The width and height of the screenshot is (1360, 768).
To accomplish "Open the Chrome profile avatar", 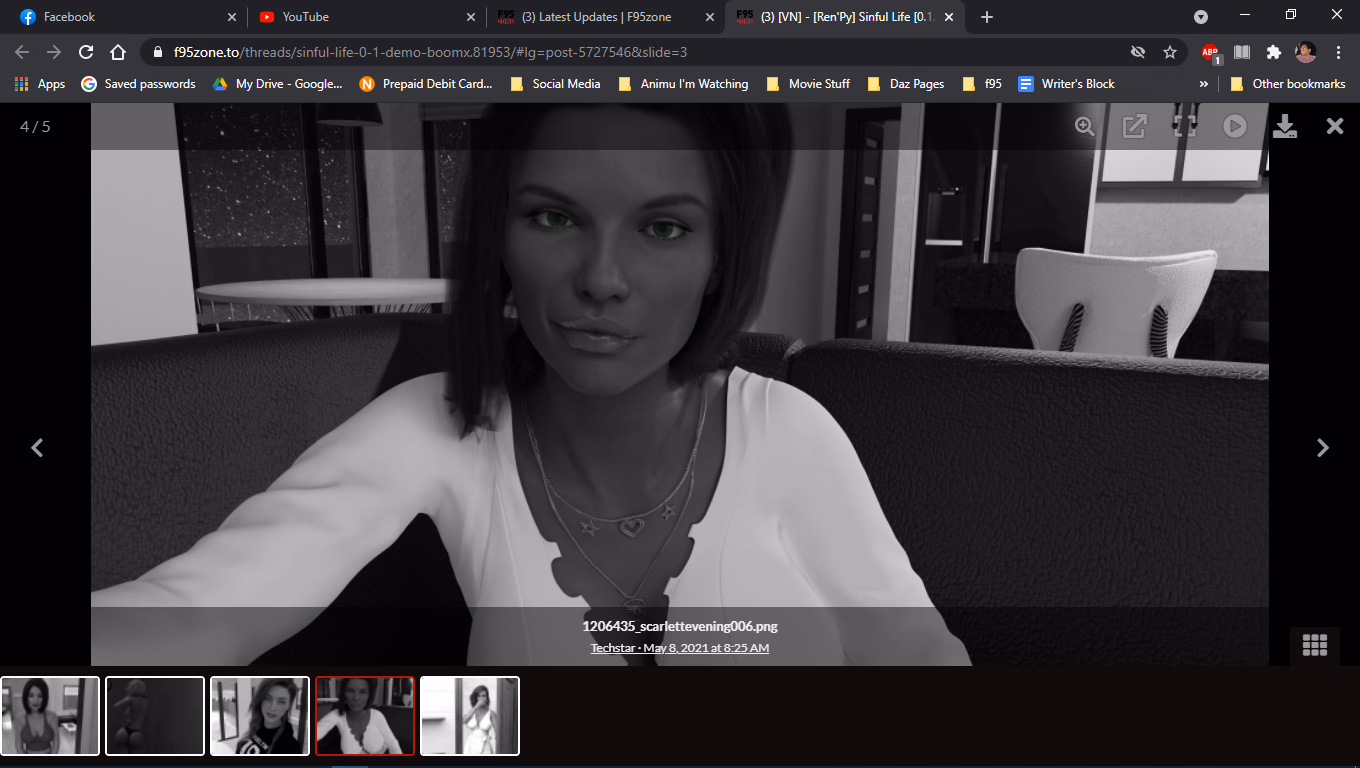I will 1306,52.
